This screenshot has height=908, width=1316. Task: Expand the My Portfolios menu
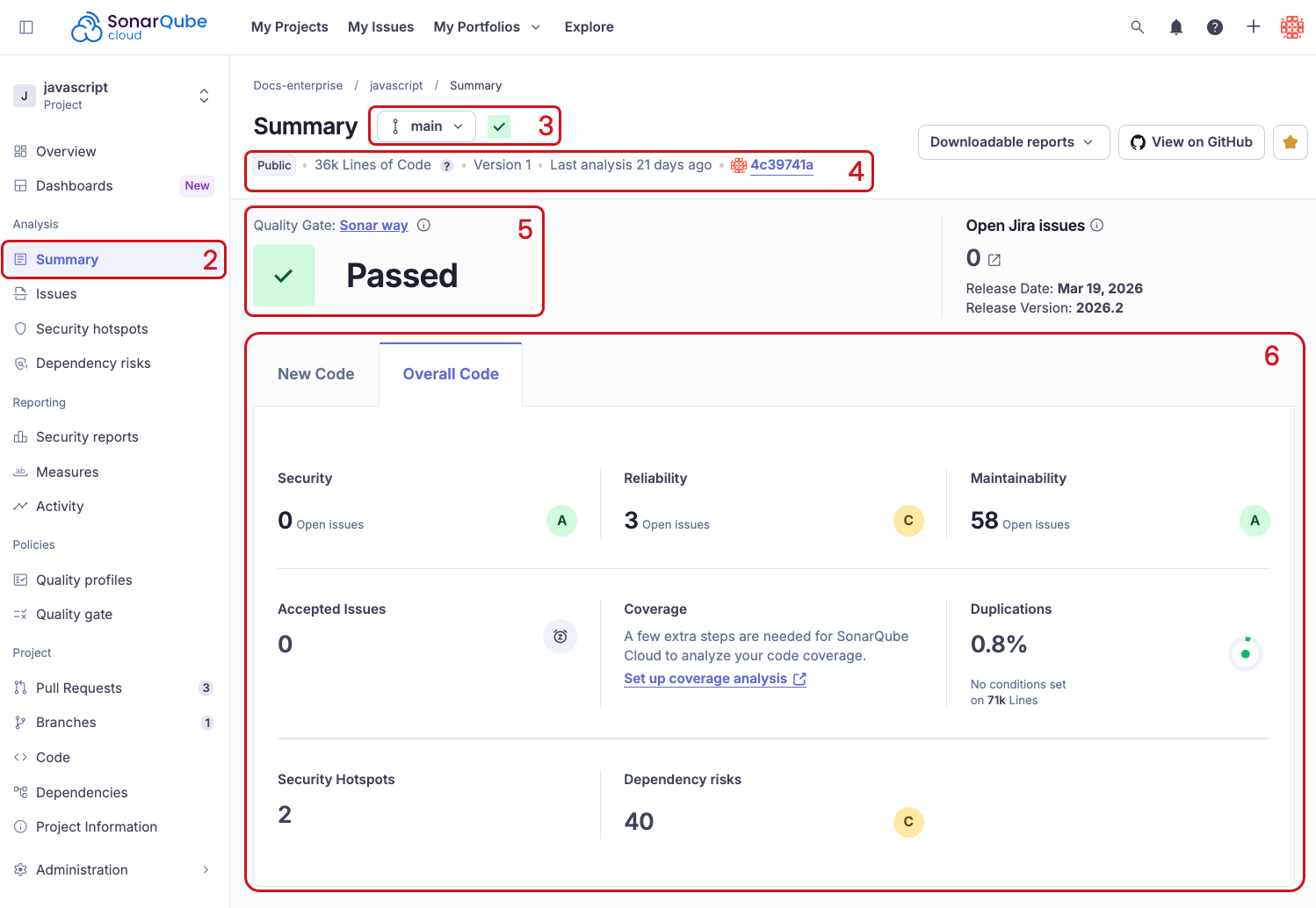click(x=487, y=27)
